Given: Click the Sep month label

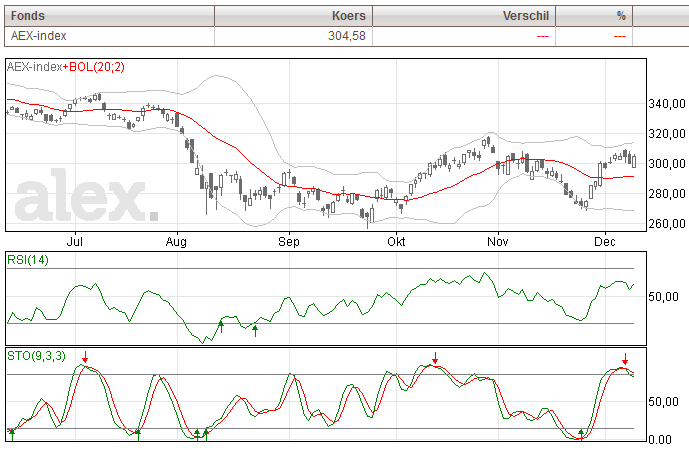Looking at the screenshot, I should (289, 242).
